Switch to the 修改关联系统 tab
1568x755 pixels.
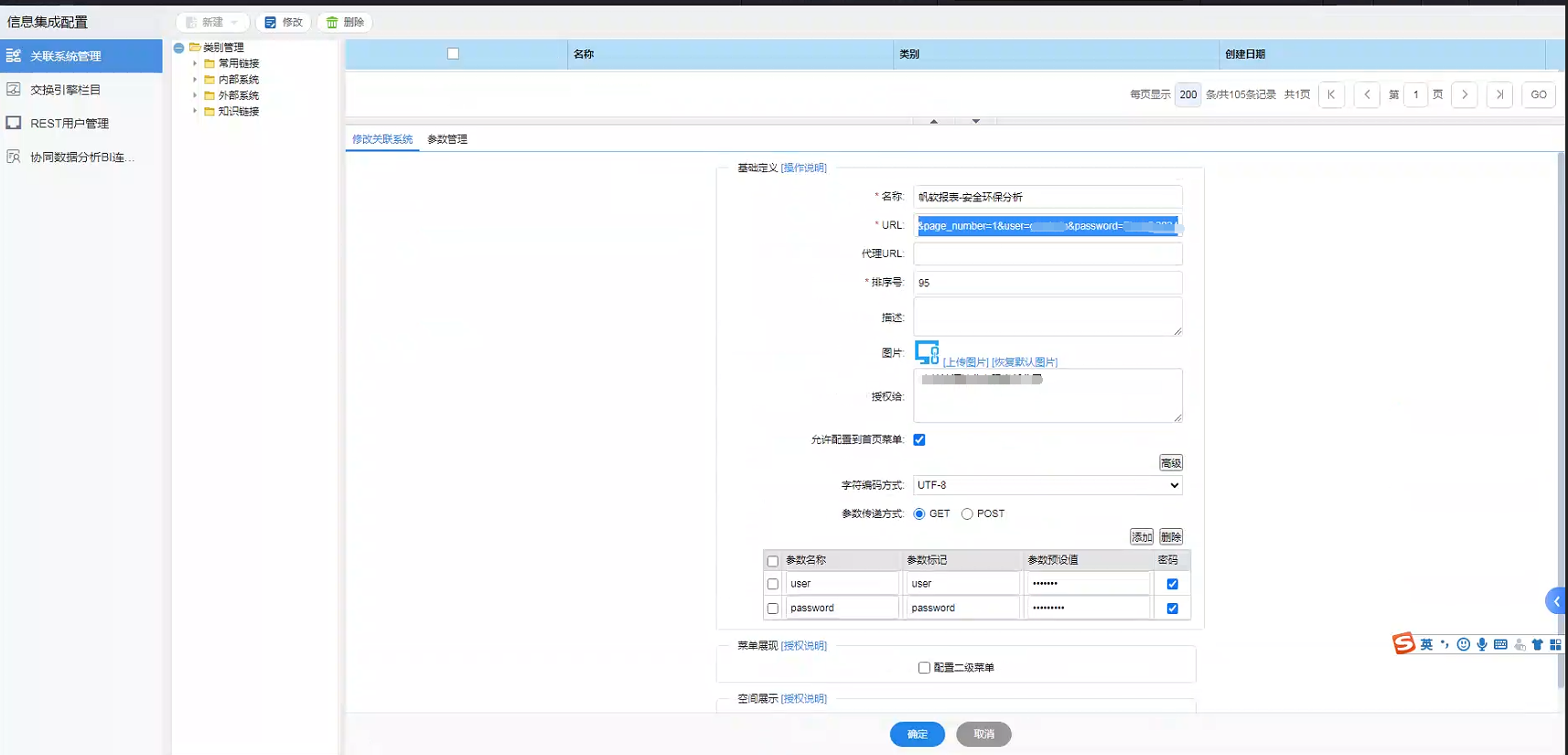coord(382,139)
